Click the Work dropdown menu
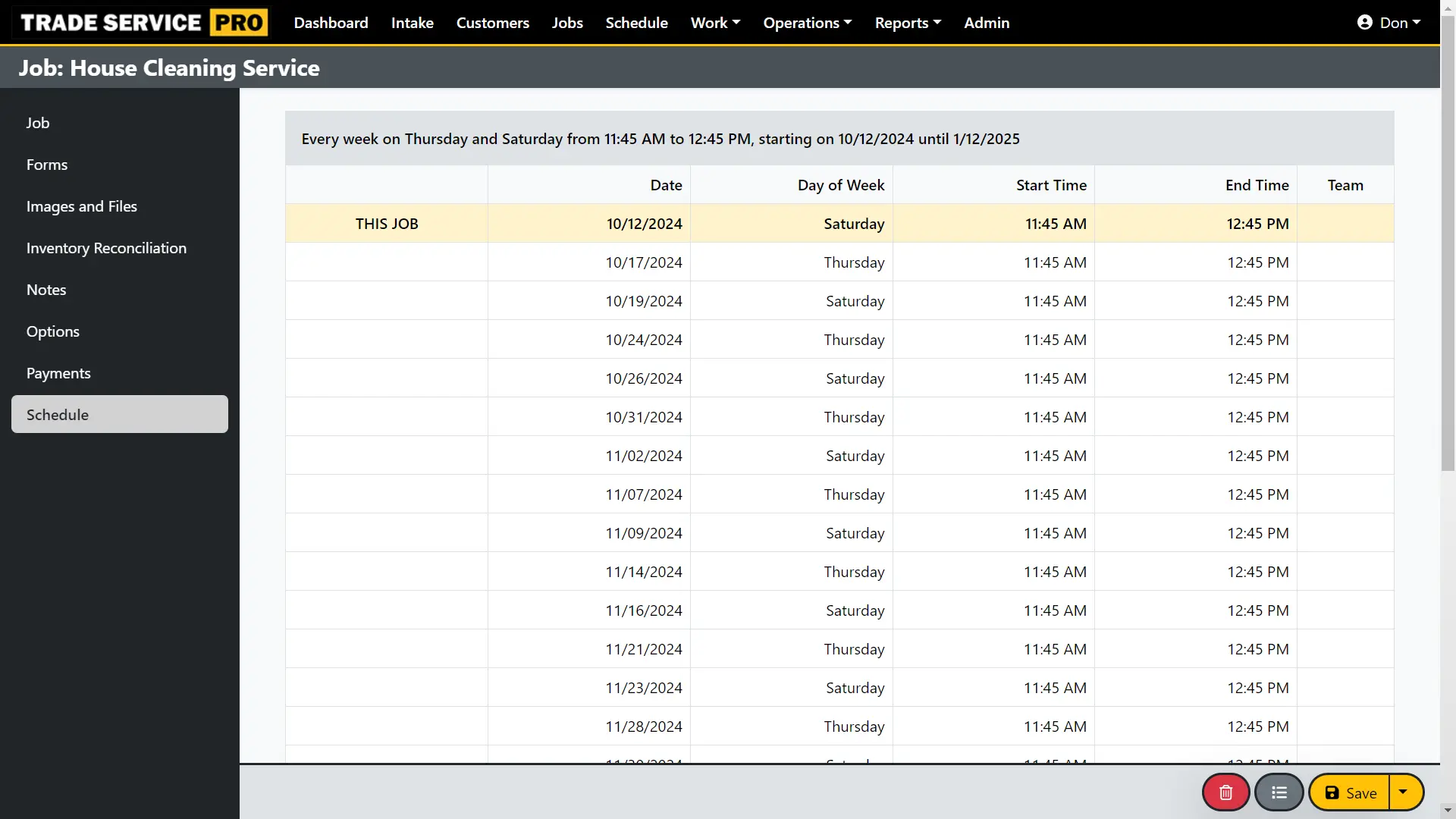1456x819 pixels. (715, 22)
